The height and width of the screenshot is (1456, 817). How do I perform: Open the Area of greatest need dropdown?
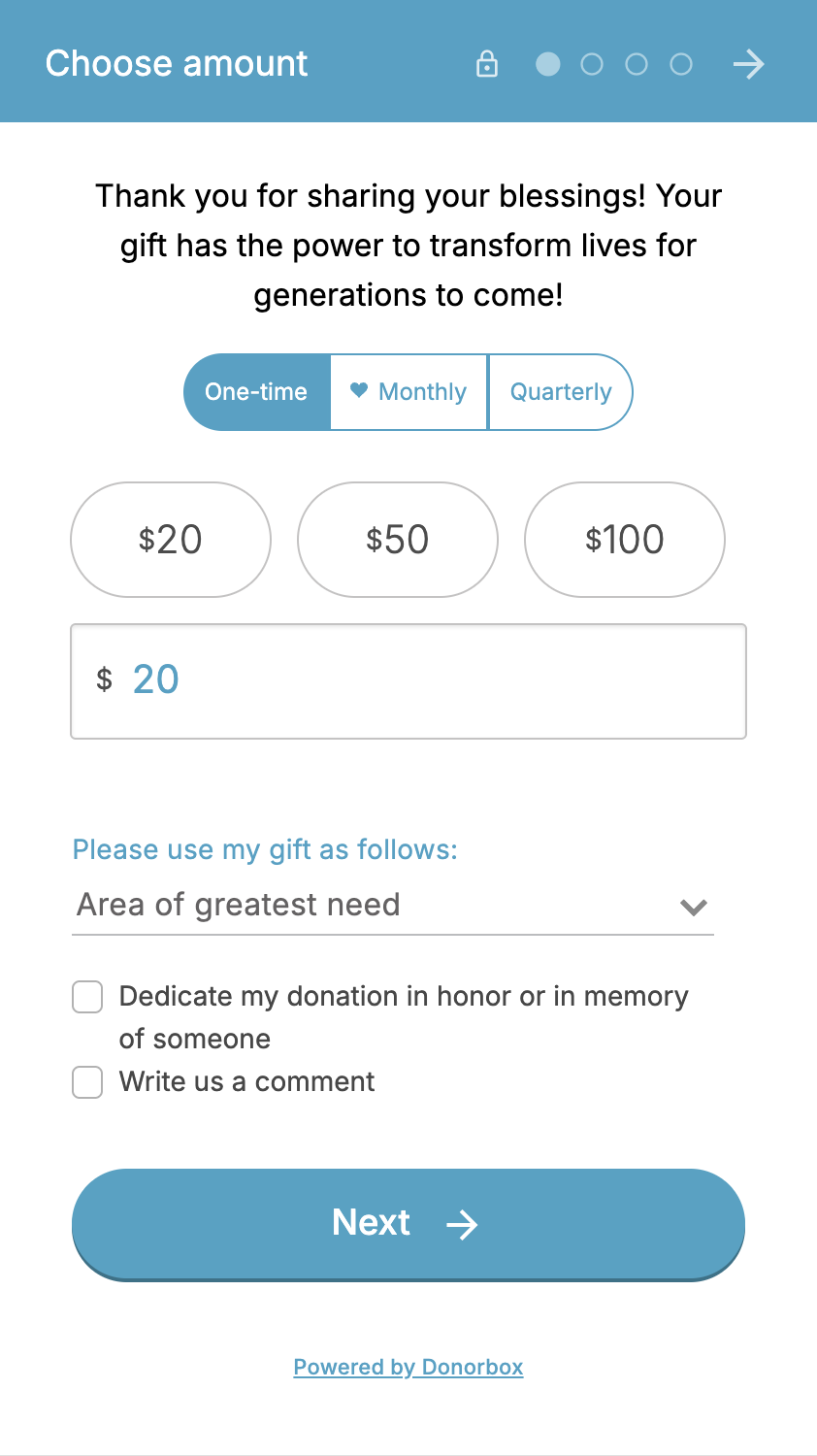coord(393,906)
